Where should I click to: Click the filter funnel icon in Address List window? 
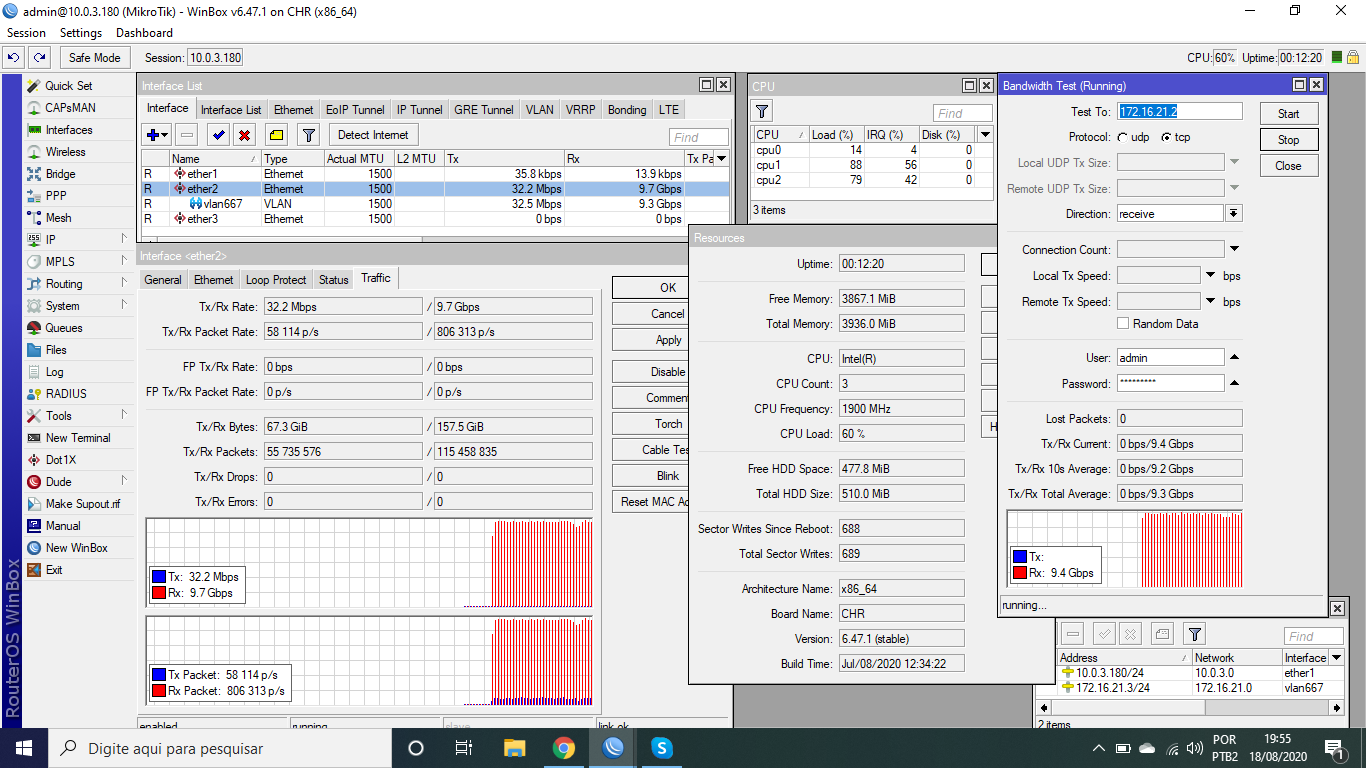coord(1194,634)
